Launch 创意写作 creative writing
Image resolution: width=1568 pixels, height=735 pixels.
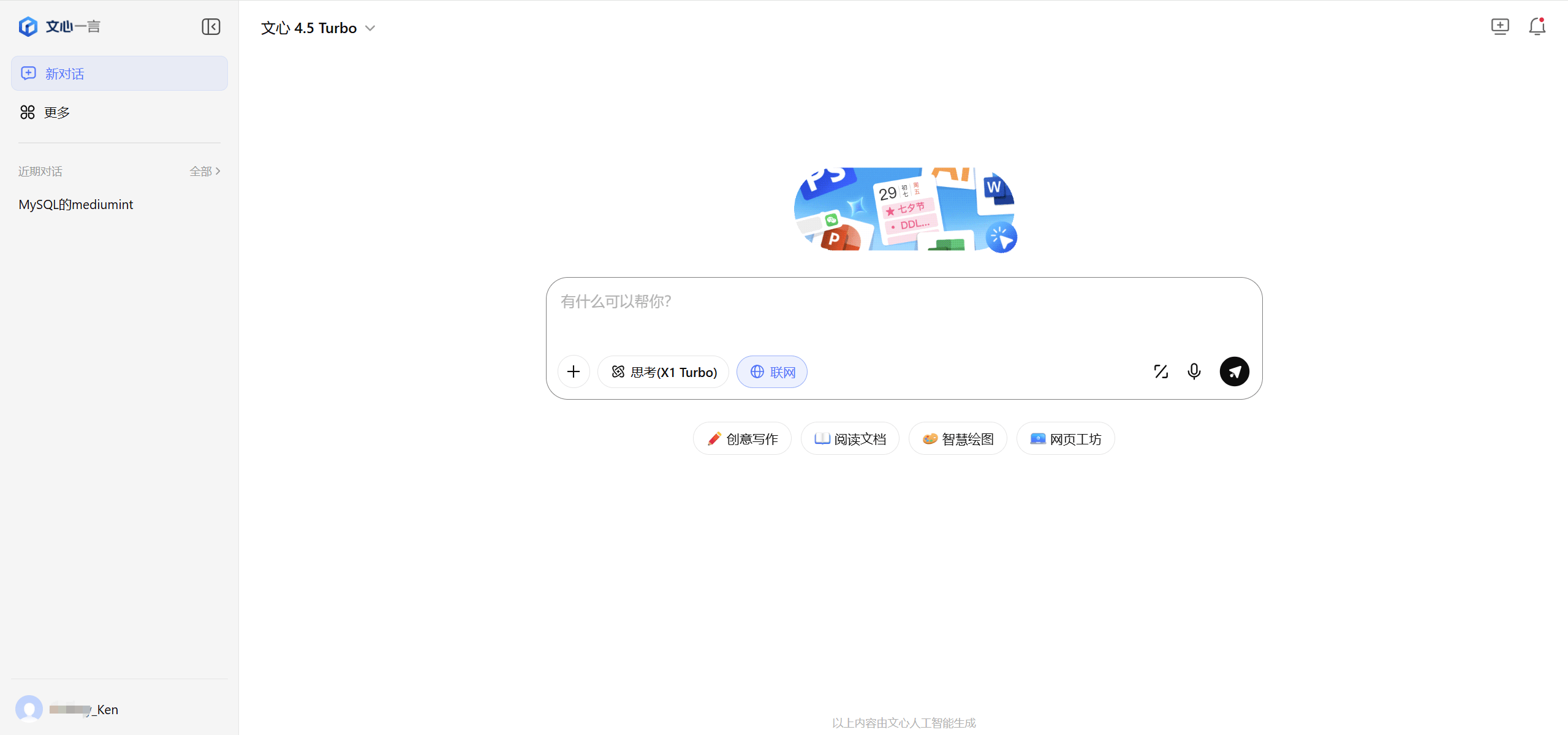click(x=741, y=438)
